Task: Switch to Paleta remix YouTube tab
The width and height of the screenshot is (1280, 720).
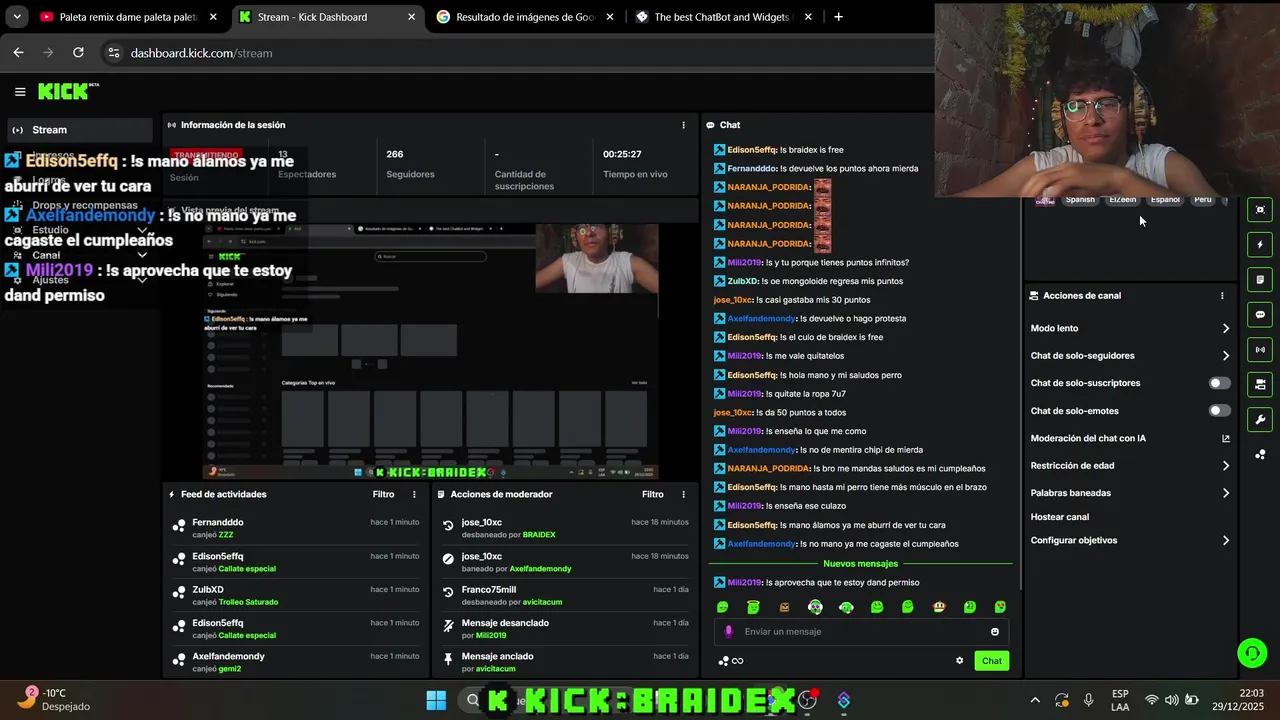Action: pos(128,17)
